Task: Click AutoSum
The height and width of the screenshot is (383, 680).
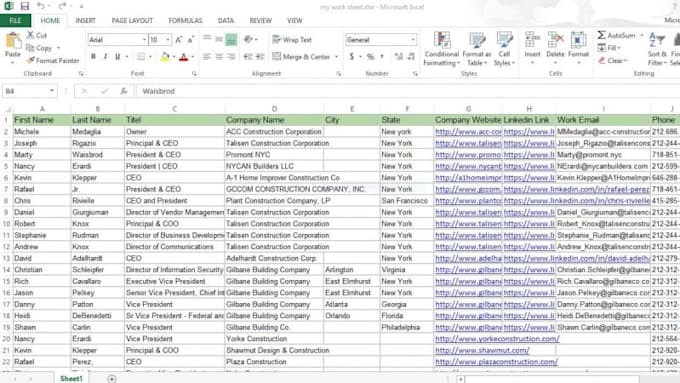Action: 617,35
